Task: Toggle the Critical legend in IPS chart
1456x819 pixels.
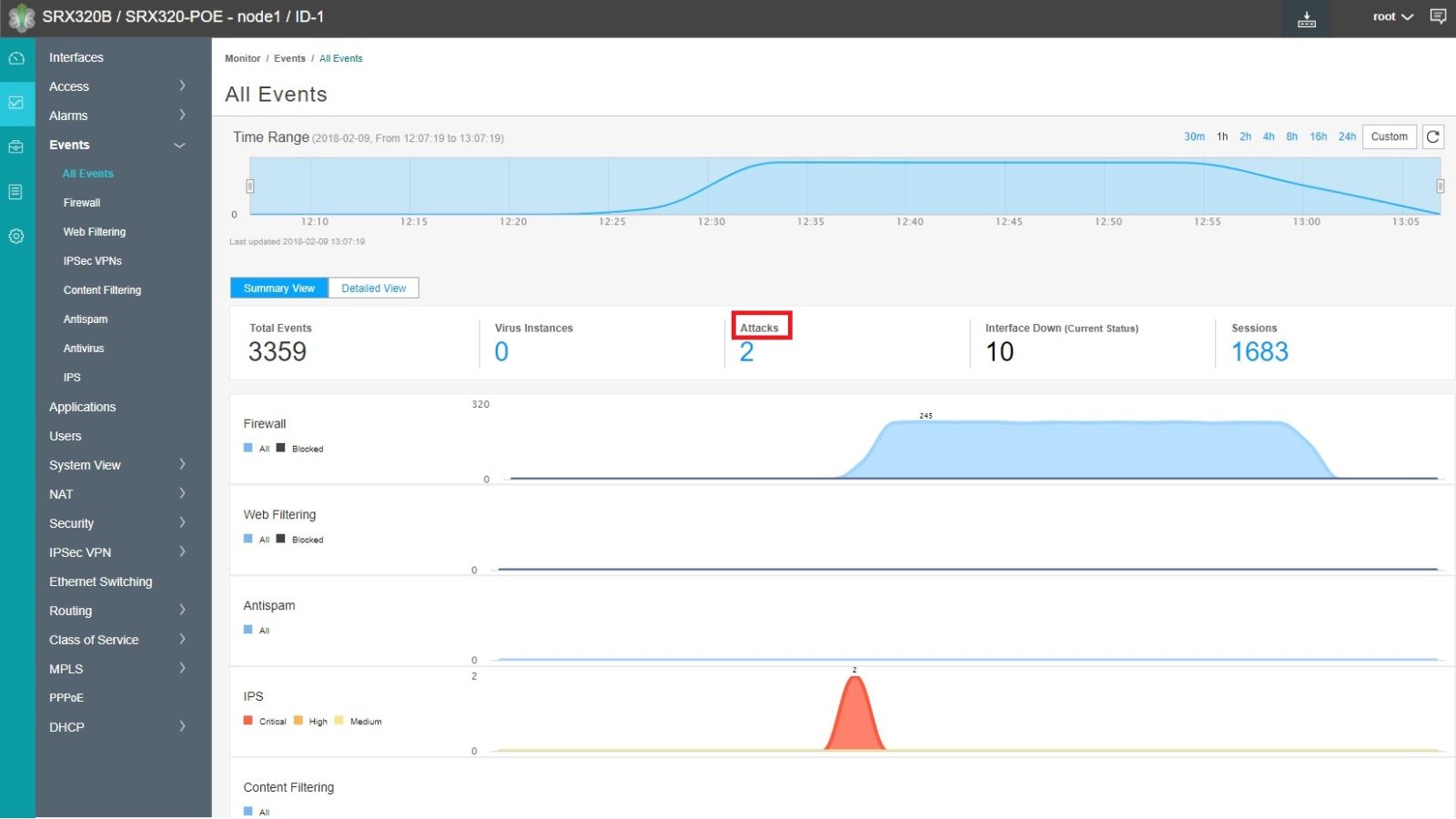Action: 268,721
